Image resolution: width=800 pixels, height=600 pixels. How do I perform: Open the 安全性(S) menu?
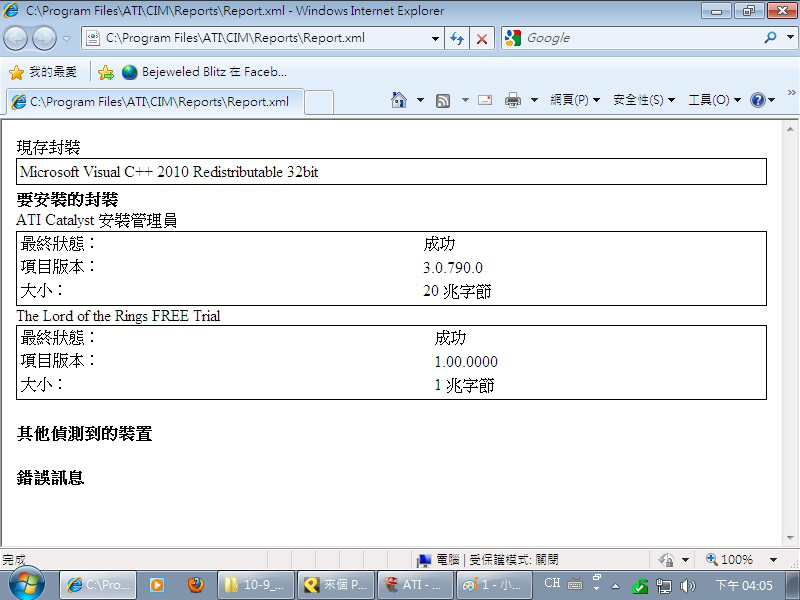point(644,100)
